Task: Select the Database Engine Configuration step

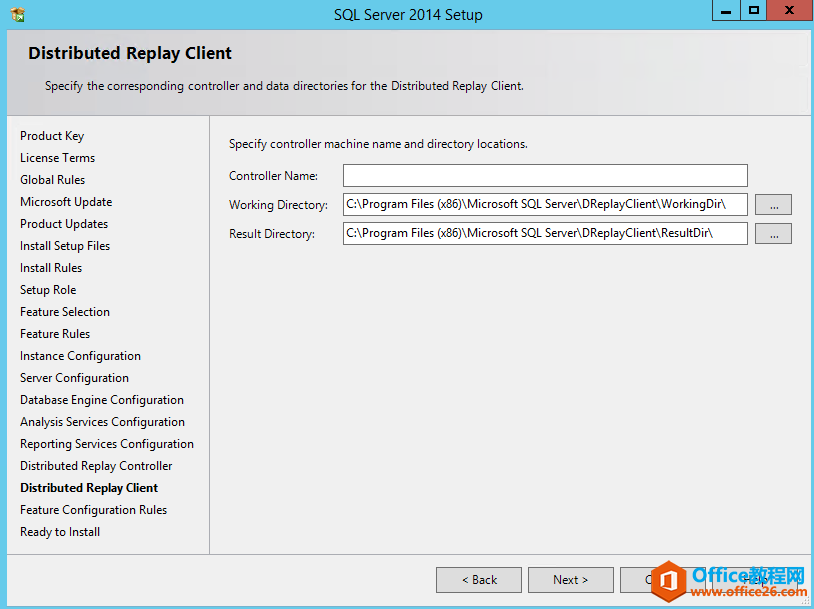Action: (102, 400)
